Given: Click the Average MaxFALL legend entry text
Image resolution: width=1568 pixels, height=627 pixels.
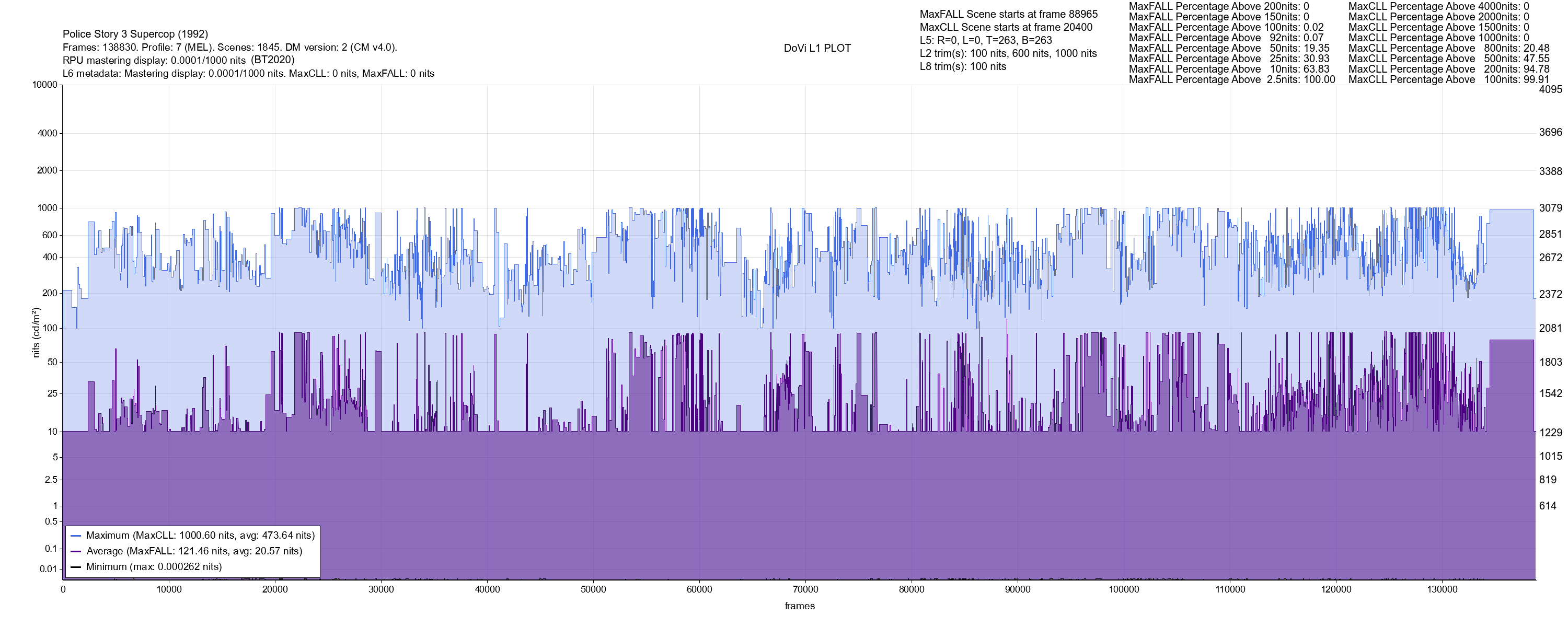Looking at the screenshot, I should pos(194,552).
